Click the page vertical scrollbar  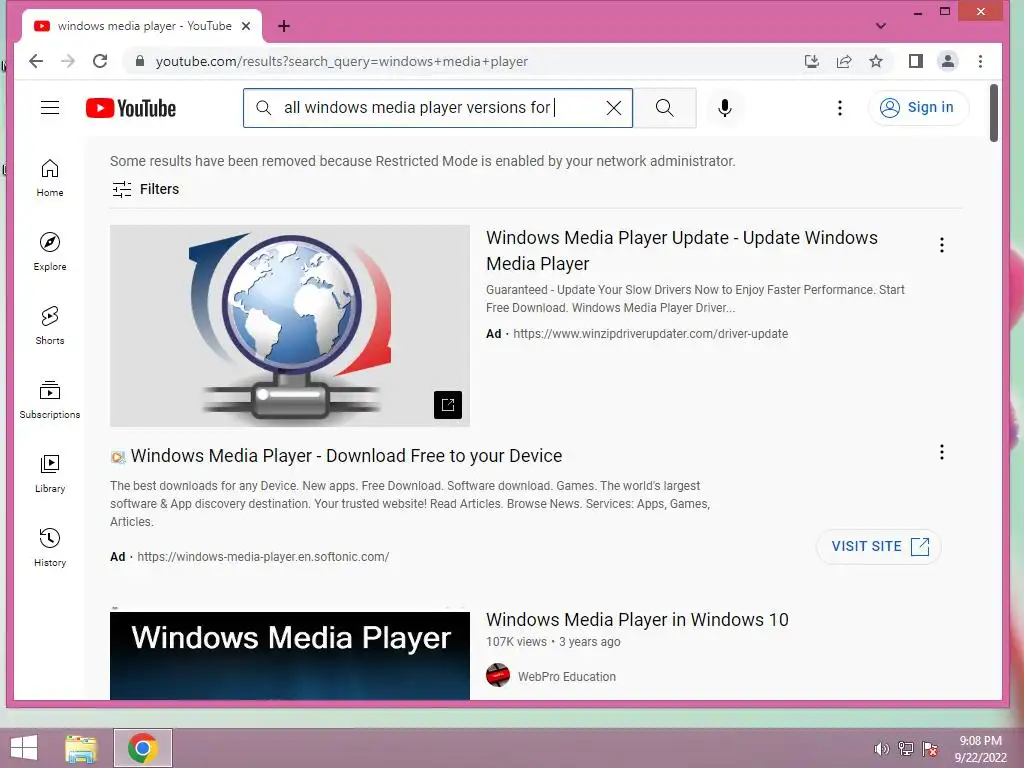coord(993,113)
